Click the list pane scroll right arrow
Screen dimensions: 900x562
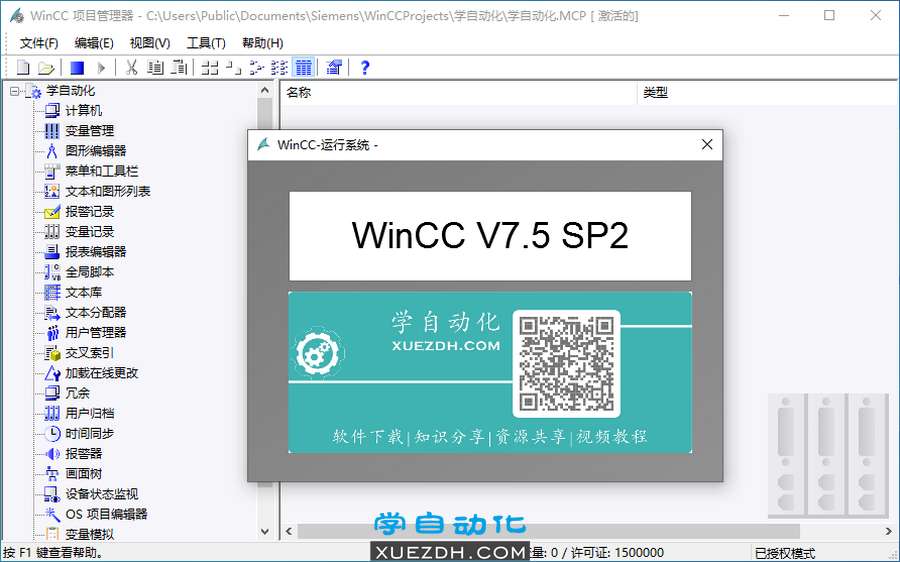(x=889, y=532)
